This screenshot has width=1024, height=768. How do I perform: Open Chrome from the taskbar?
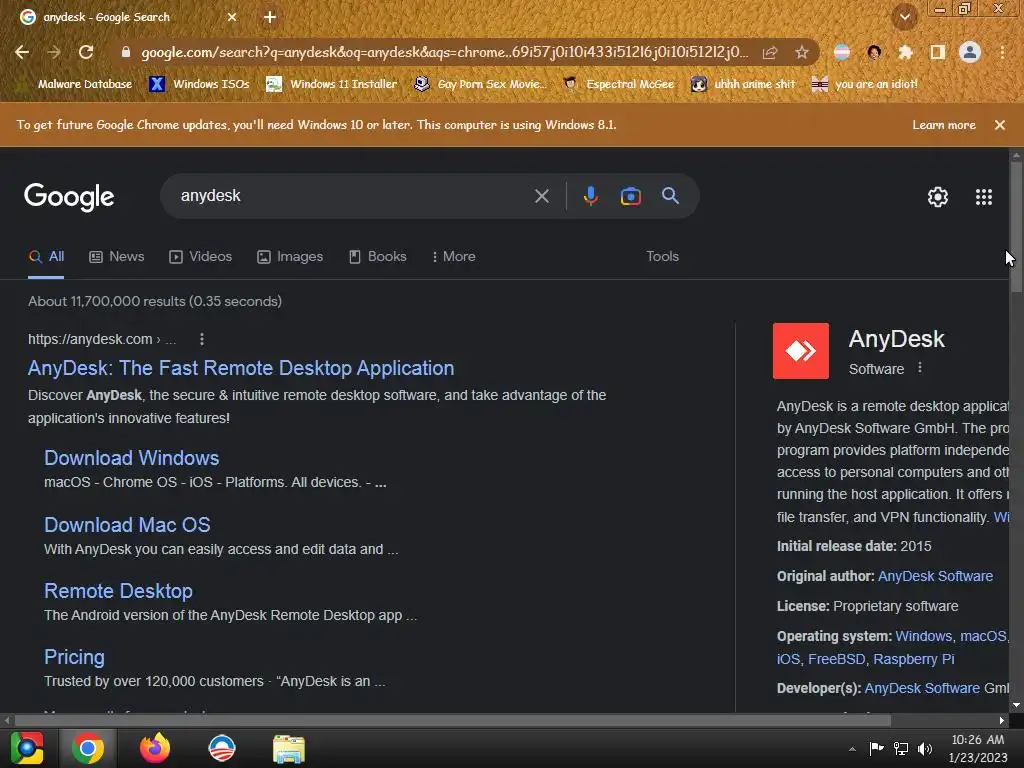88,748
